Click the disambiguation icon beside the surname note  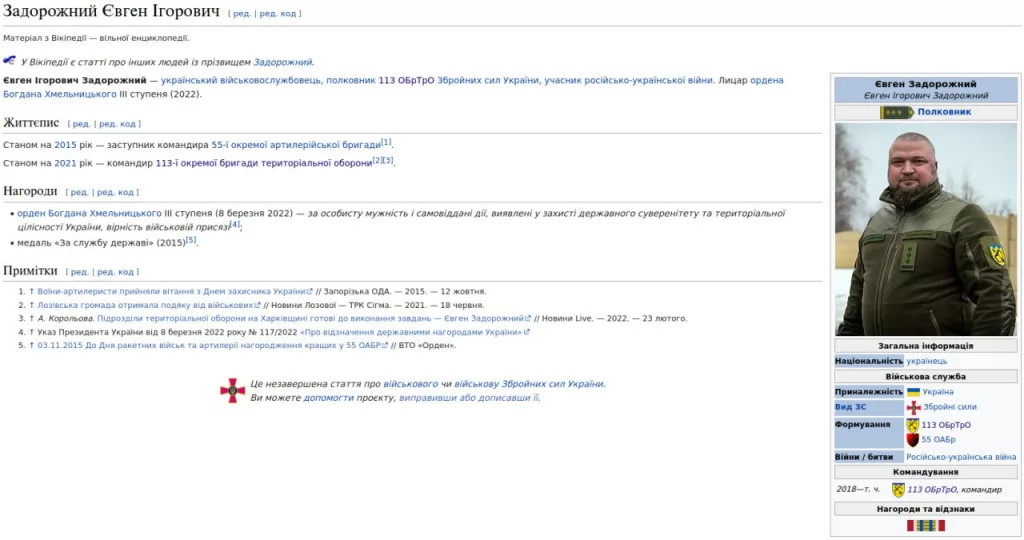pos(9,61)
